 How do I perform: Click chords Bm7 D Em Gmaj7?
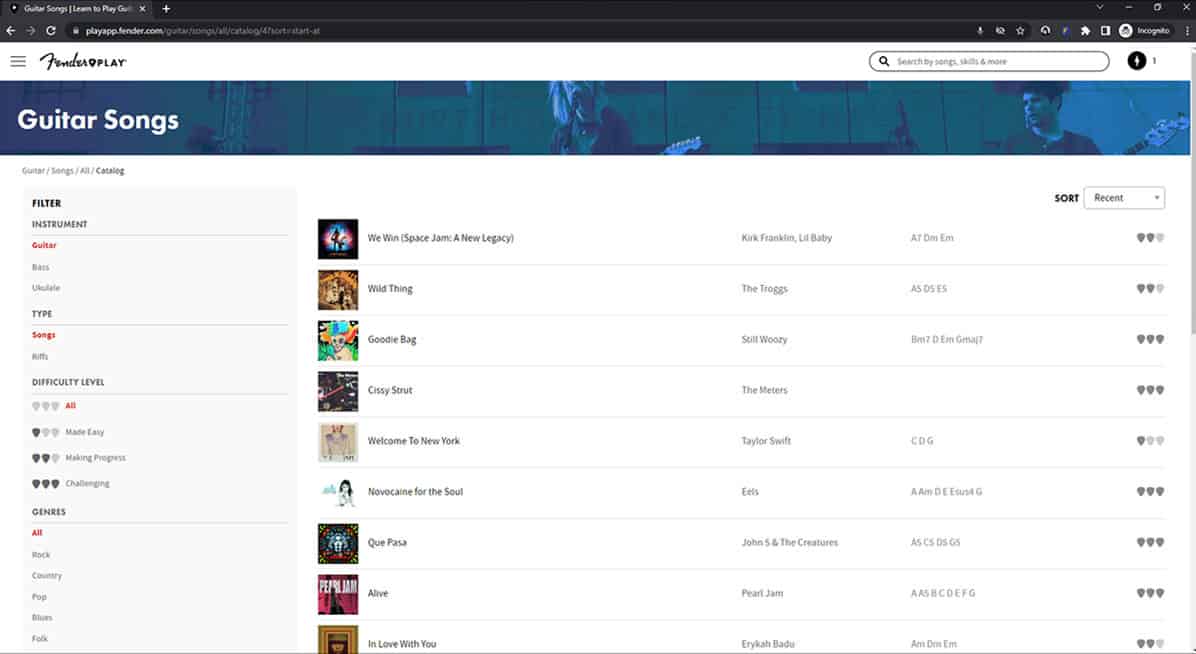coord(947,340)
